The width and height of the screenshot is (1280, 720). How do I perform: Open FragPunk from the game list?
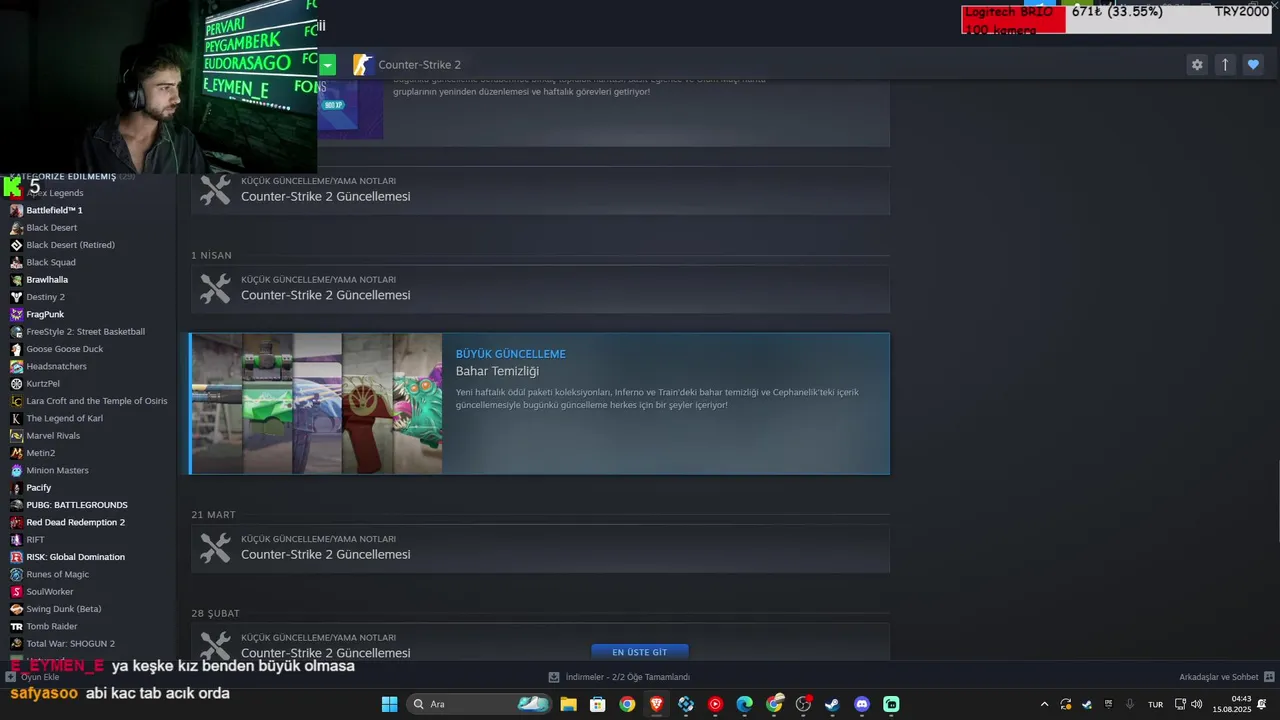pyautogui.click(x=45, y=314)
